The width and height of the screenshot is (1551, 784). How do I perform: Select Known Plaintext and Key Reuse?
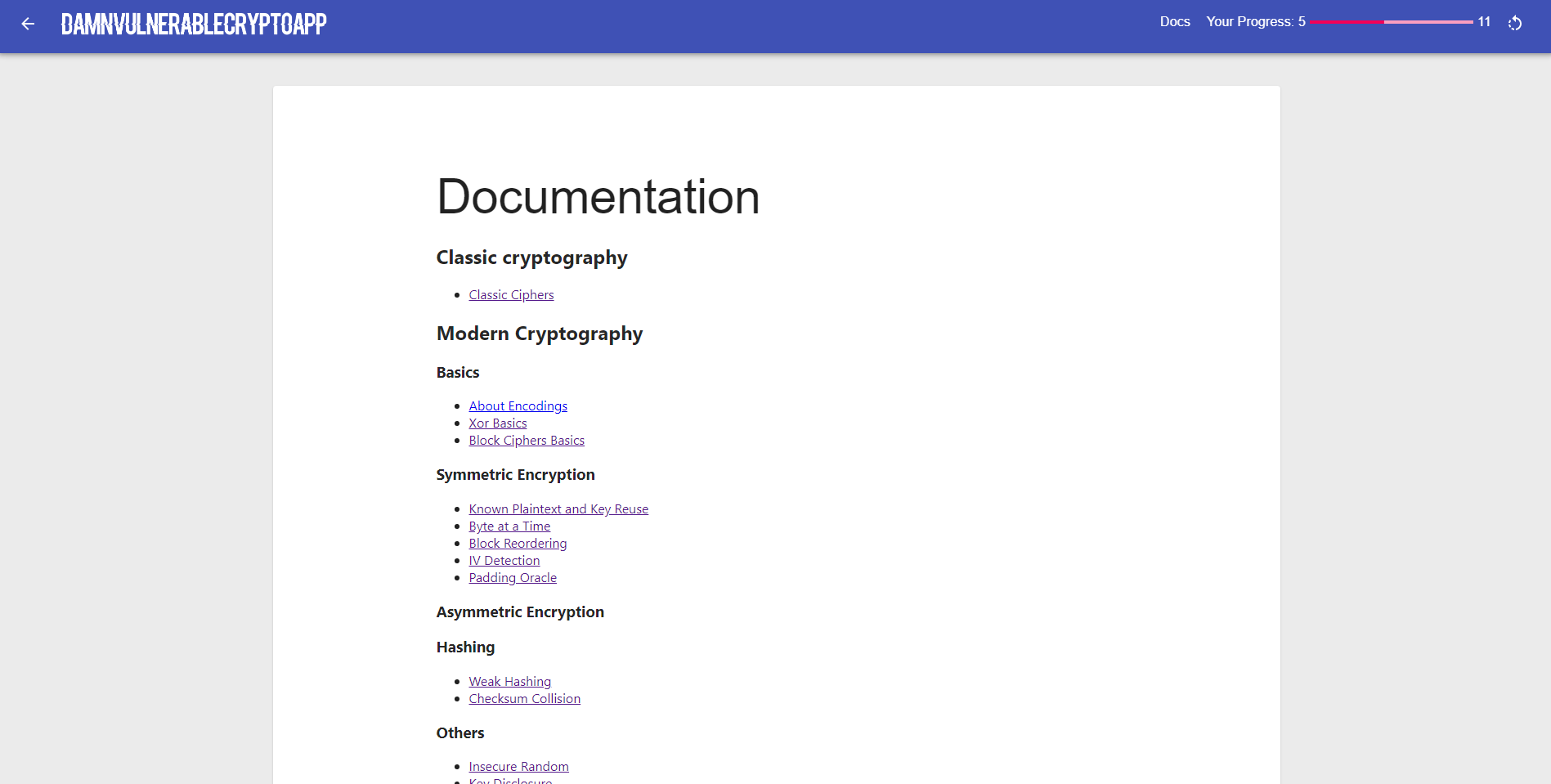click(558, 509)
